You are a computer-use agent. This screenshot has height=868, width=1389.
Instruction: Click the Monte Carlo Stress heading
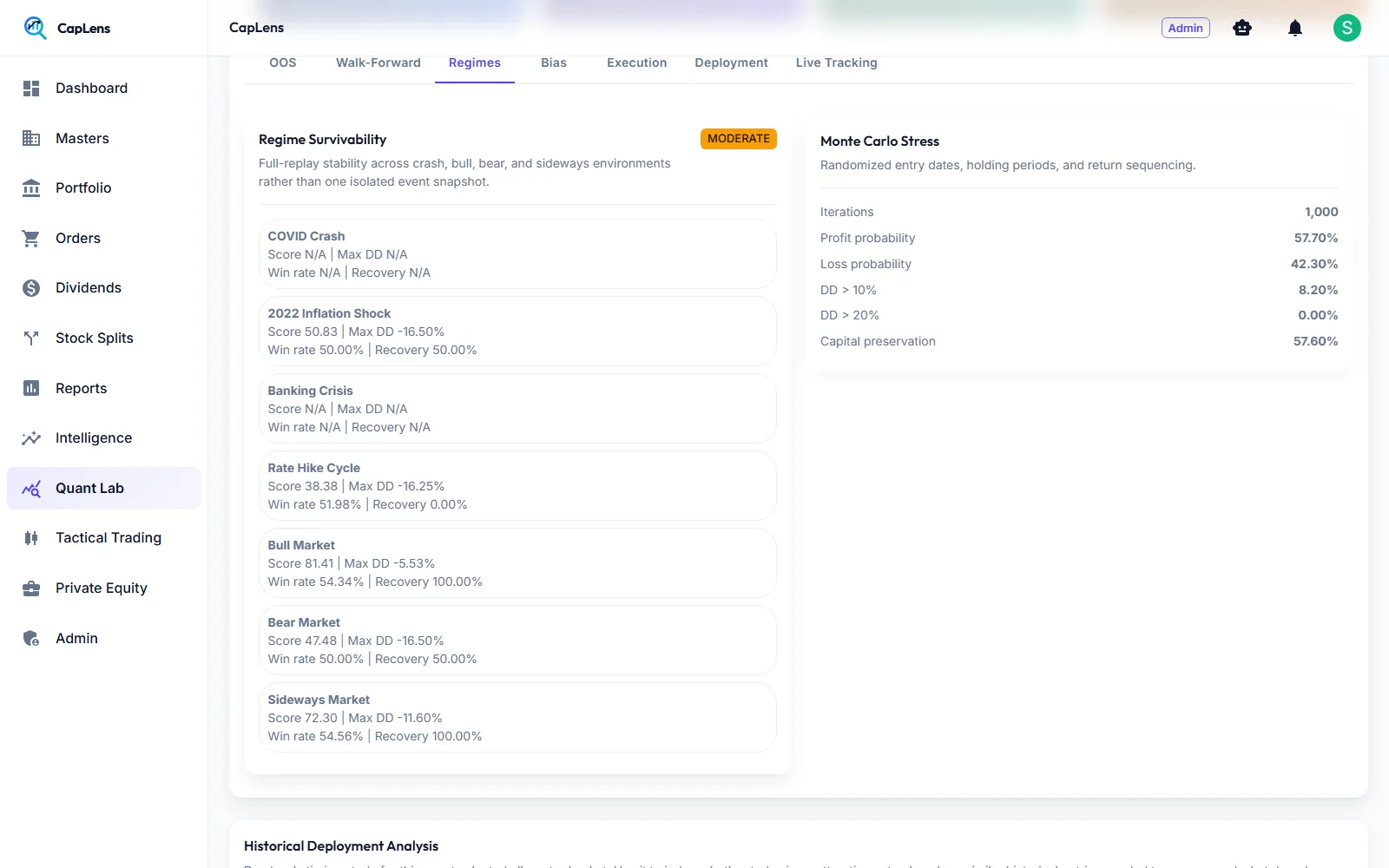point(879,141)
